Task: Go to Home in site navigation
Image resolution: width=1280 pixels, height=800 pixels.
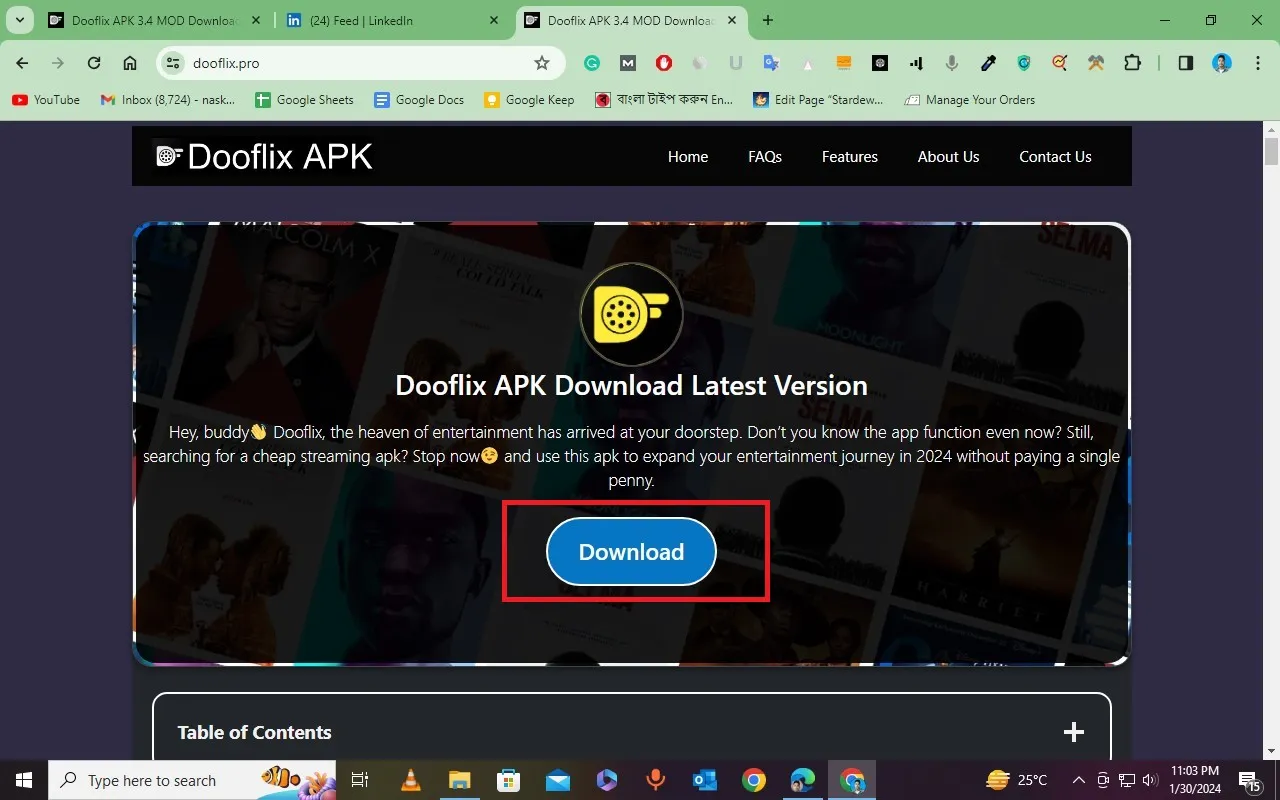Action: pos(688,156)
